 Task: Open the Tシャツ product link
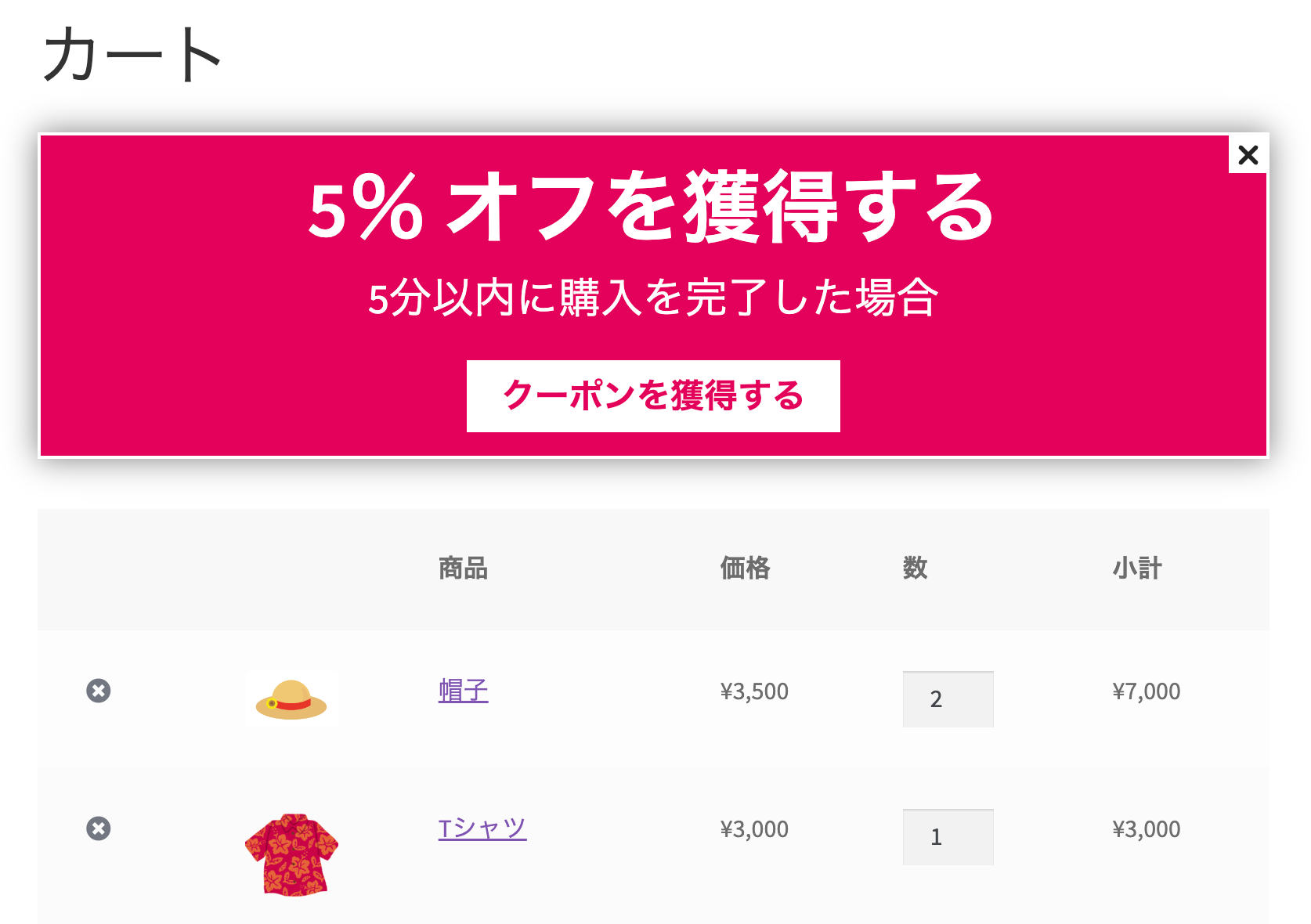pyautogui.click(x=482, y=828)
